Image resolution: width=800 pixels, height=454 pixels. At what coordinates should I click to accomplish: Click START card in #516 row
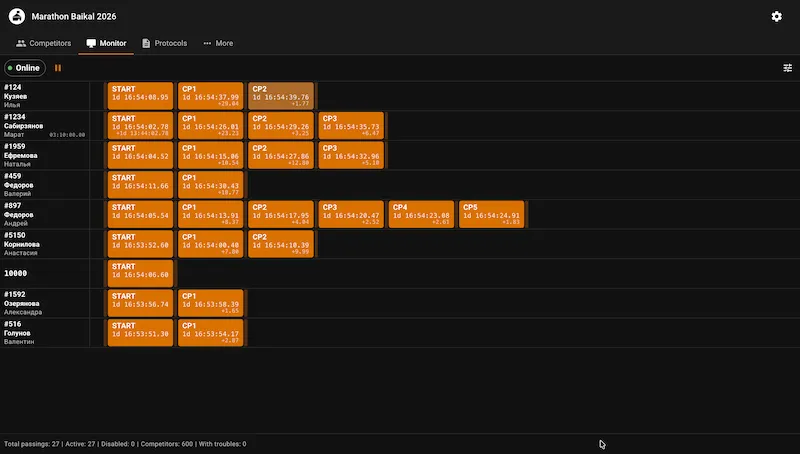click(140, 333)
